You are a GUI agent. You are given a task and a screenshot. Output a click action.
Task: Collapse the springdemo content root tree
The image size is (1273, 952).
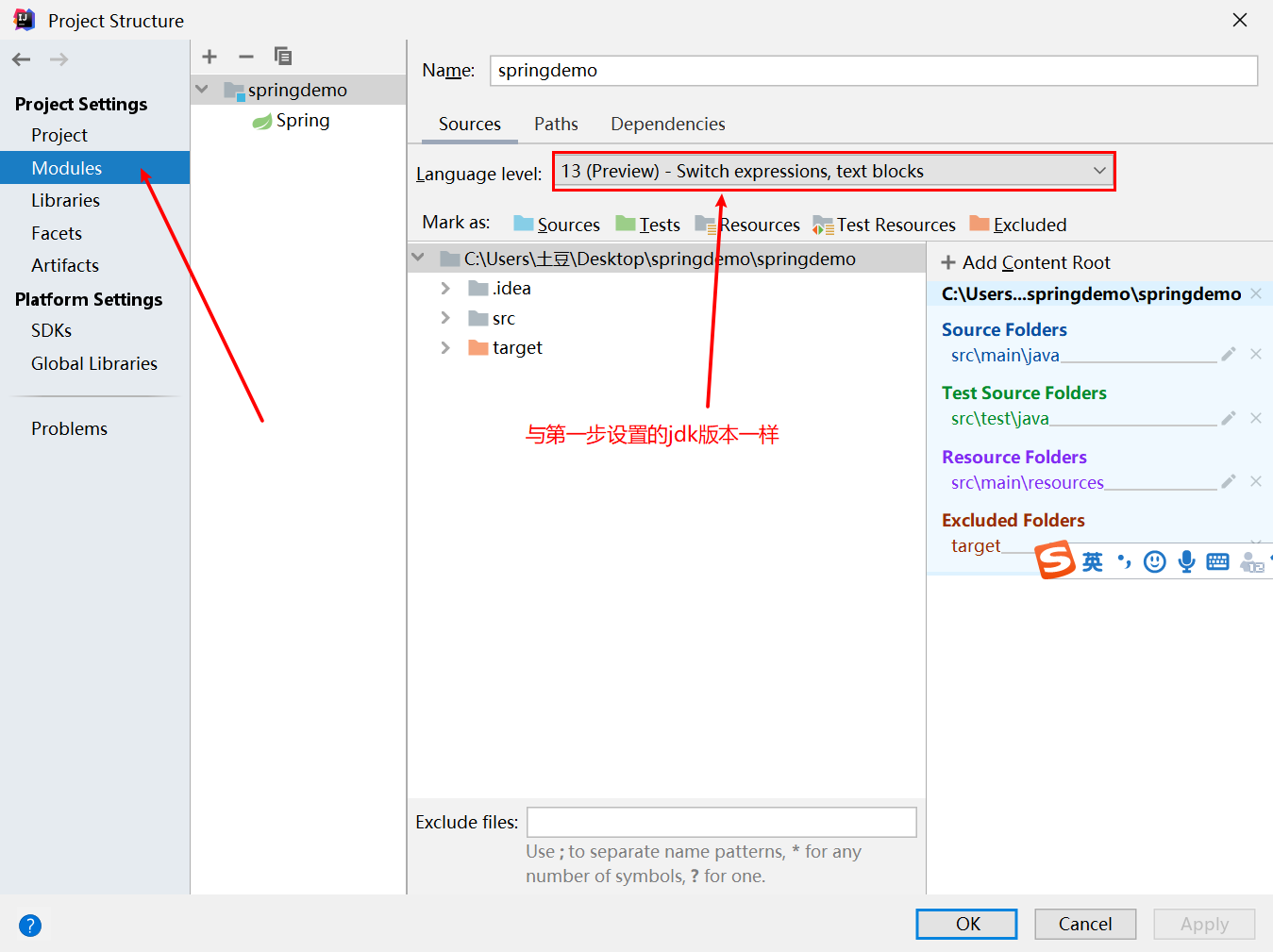click(417, 257)
